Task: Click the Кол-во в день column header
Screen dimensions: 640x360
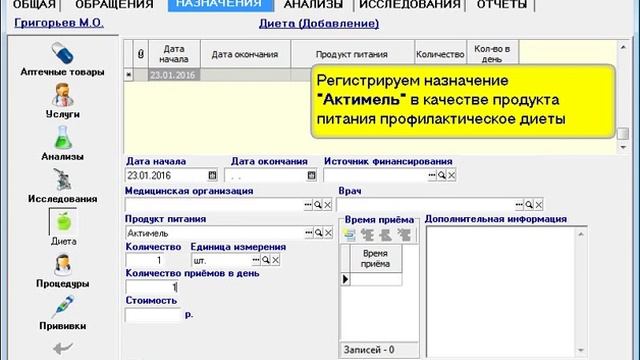Action: (x=492, y=54)
